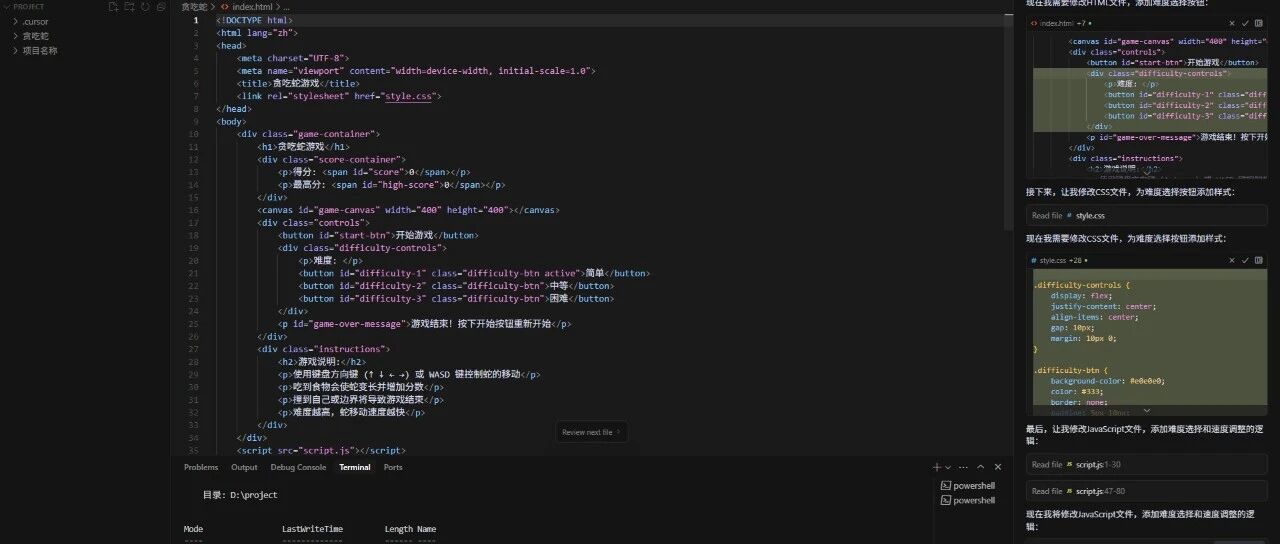Image resolution: width=1280 pixels, height=544 pixels.
Task: Switch to the Problems panel tab
Action: tap(201, 467)
